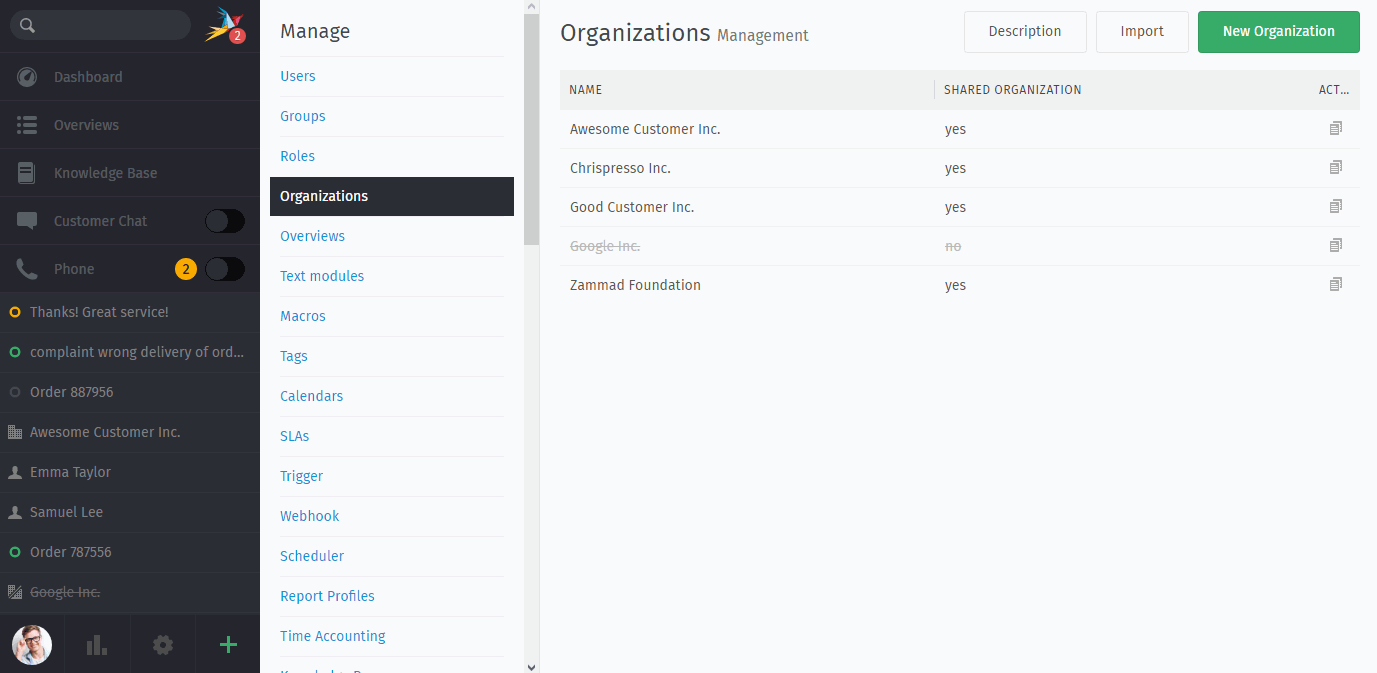Click the search magnifier icon

(28, 26)
